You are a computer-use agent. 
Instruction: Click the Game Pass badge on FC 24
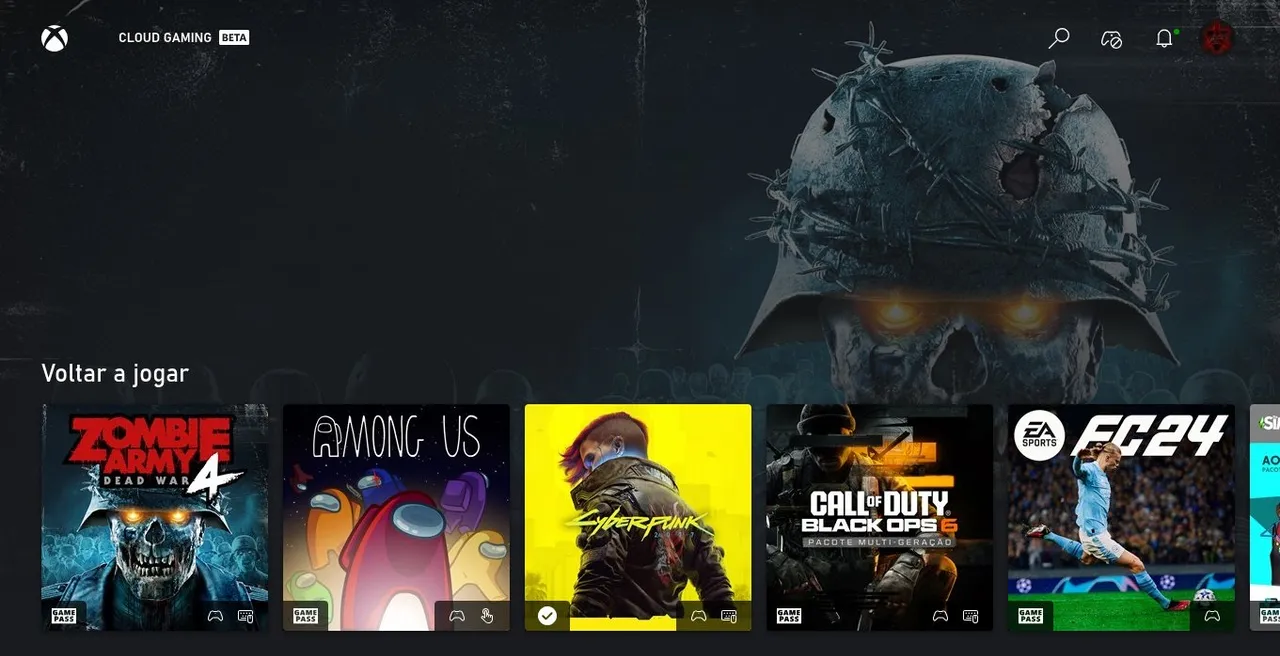[x=1031, y=616]
